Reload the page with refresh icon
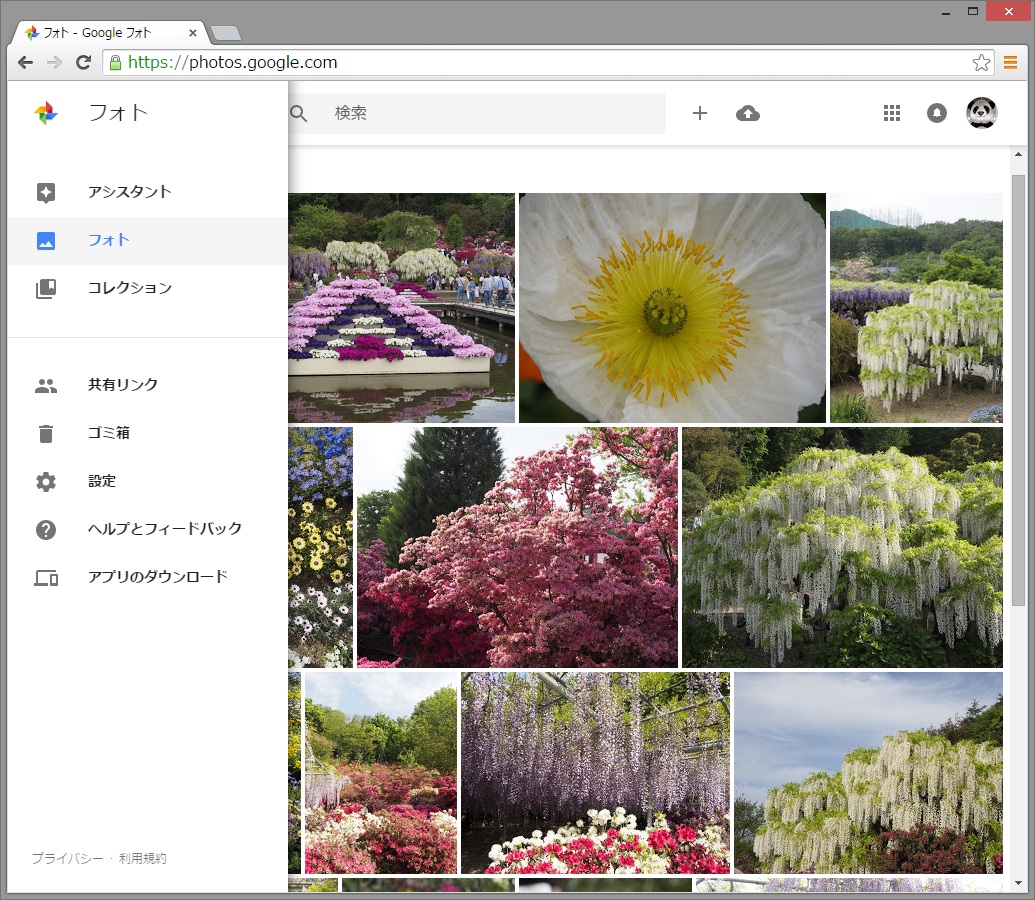Image resolution: width=1035 pixels, height=900 pixels. 84,63
